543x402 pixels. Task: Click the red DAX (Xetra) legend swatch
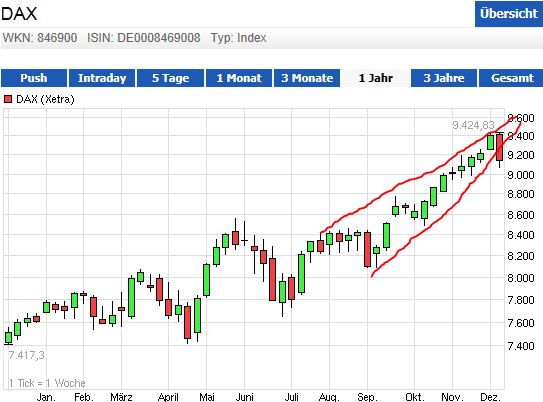[8, 99]
